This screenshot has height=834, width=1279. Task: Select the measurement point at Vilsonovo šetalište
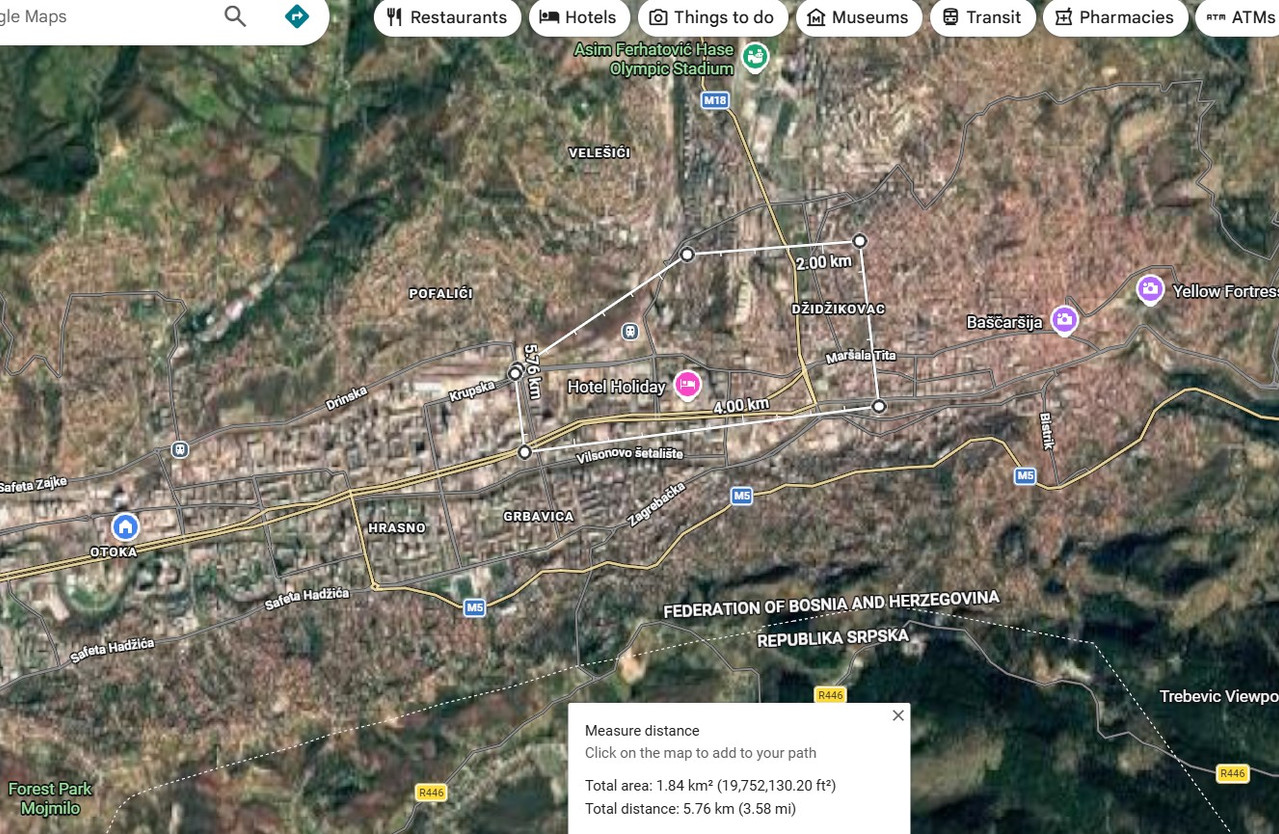coord(524,452)
